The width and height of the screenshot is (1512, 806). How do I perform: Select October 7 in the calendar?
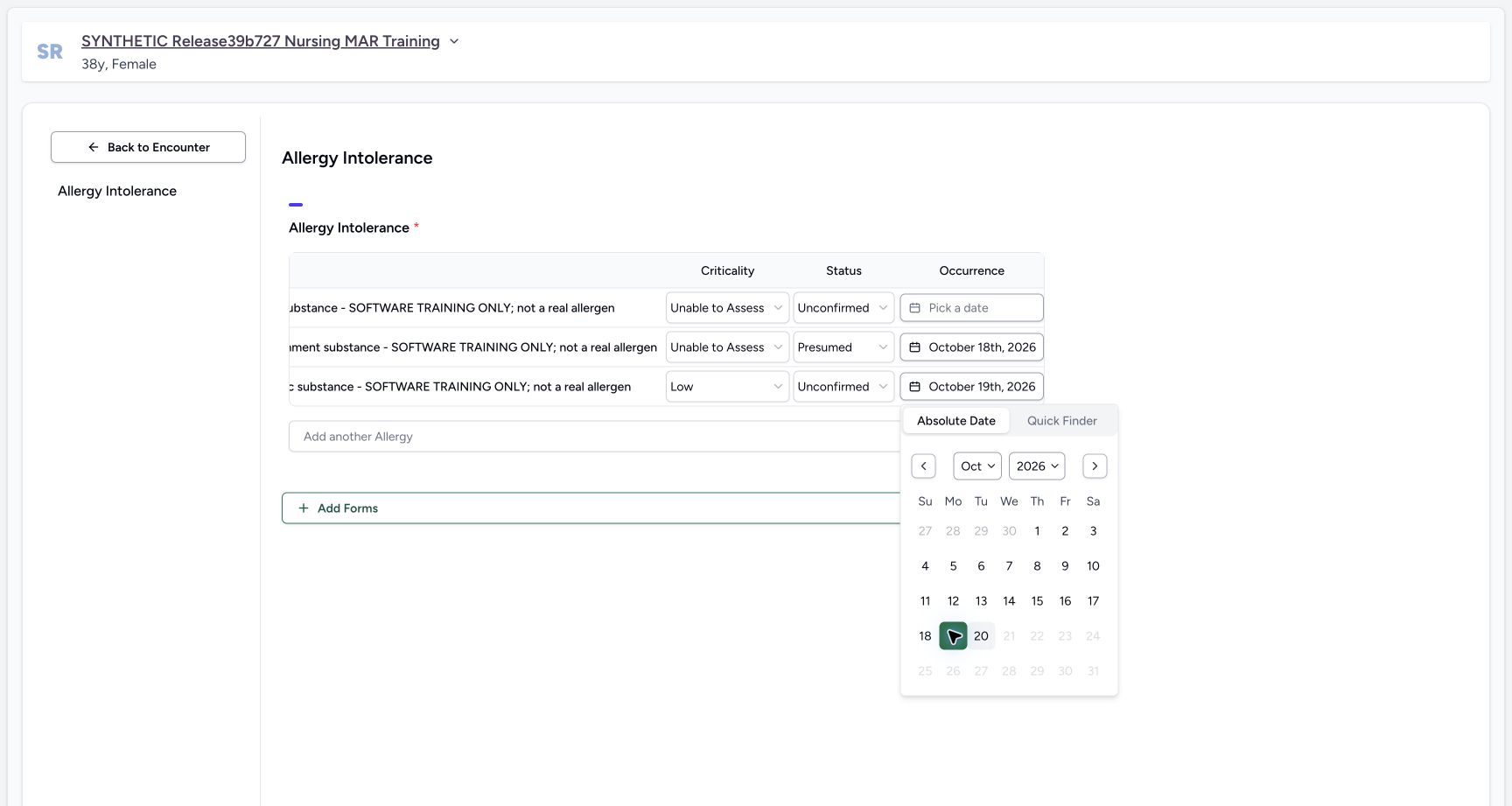point(1009,566)
